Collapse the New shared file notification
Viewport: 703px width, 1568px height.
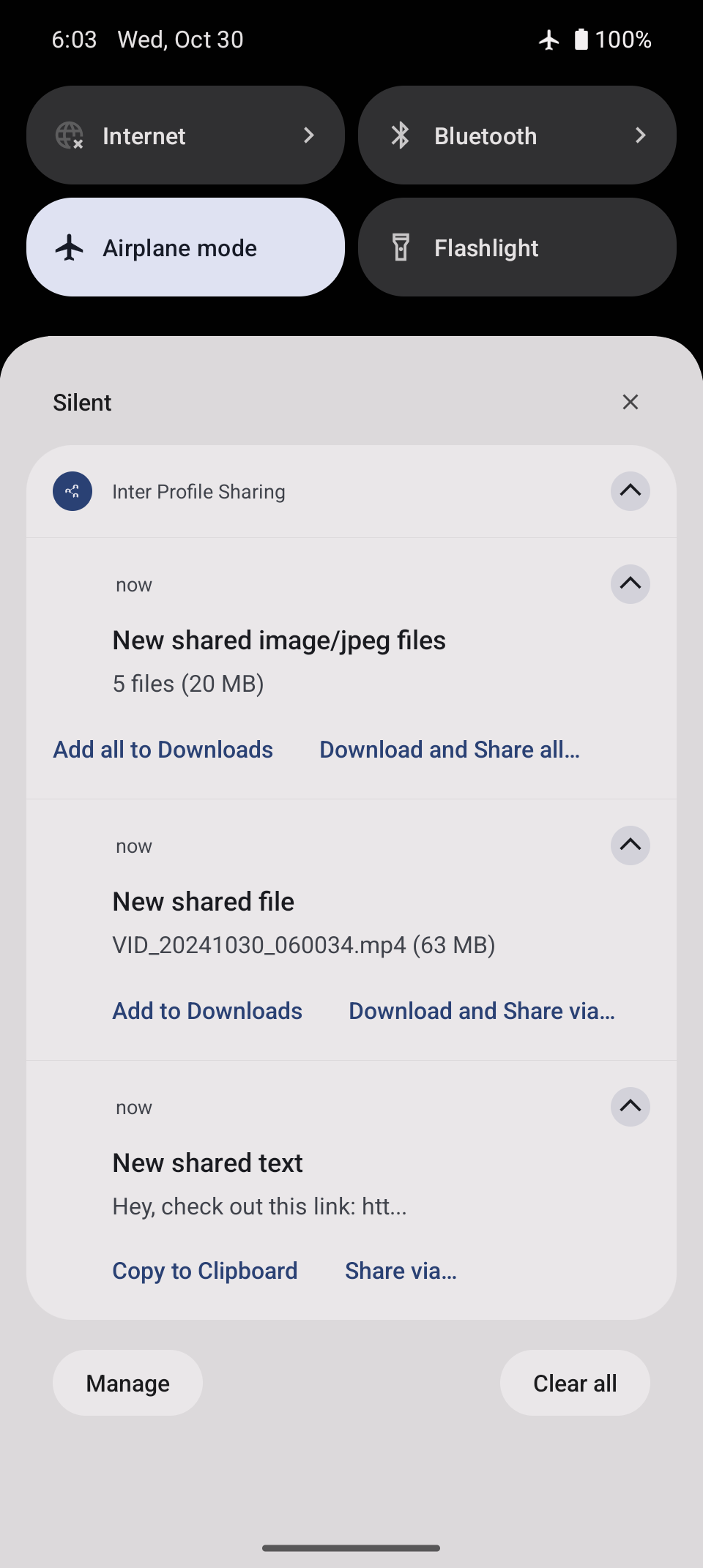[x=630, y=845]
